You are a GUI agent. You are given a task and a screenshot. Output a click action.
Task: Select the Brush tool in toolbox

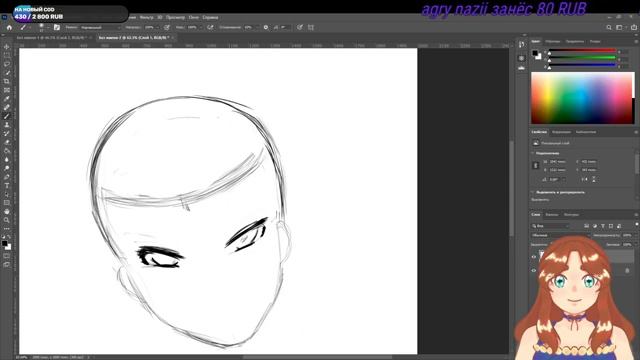(x=7, y=116)
